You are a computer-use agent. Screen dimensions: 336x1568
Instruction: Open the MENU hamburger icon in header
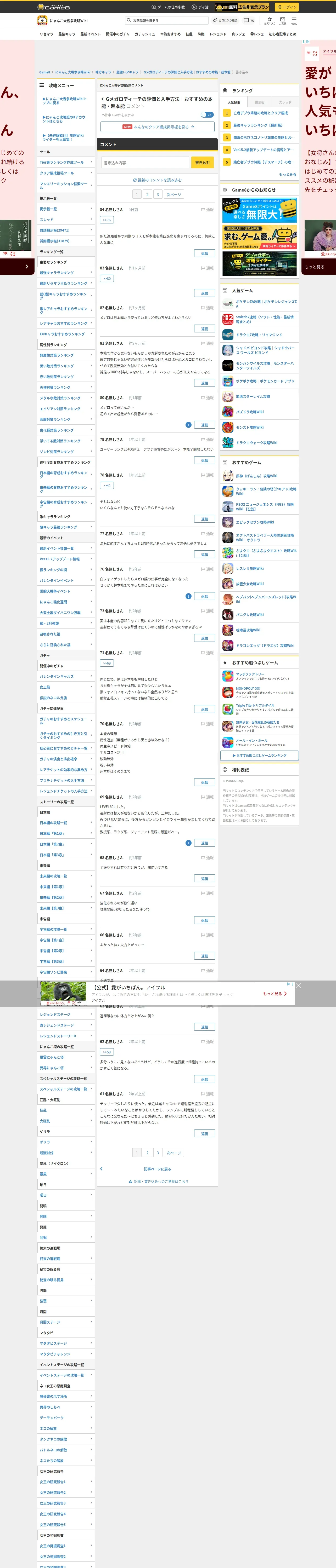(294, 20)
